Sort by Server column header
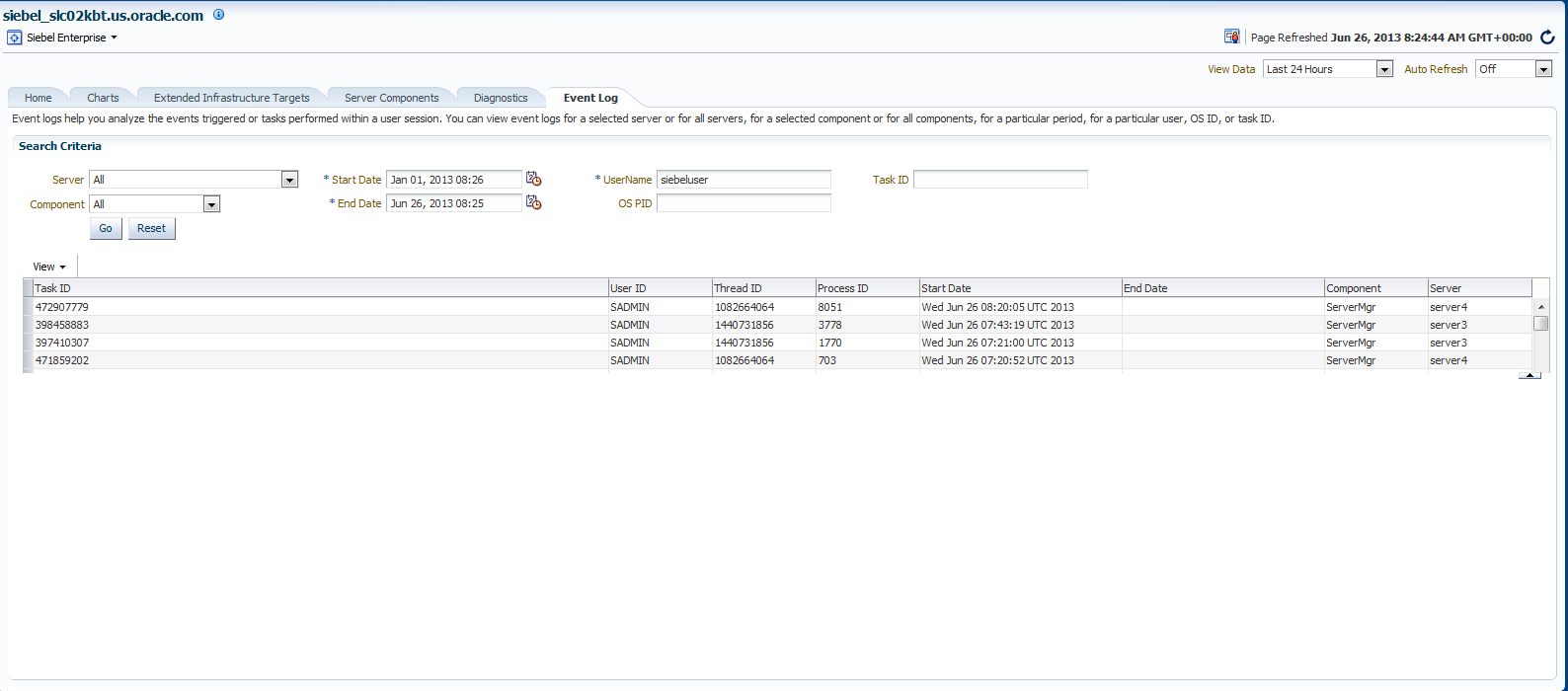This screenshot has height=691, width=1568. [1479, 288]
